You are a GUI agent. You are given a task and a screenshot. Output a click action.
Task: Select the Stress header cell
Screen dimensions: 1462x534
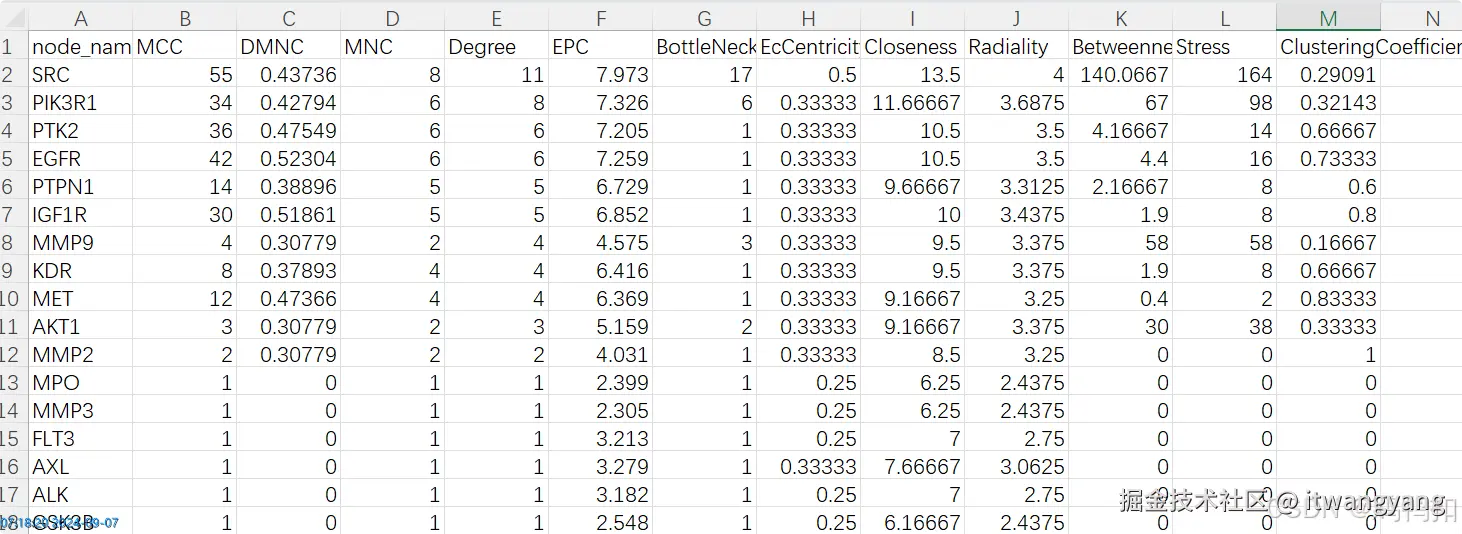[x=1224, y=47]
